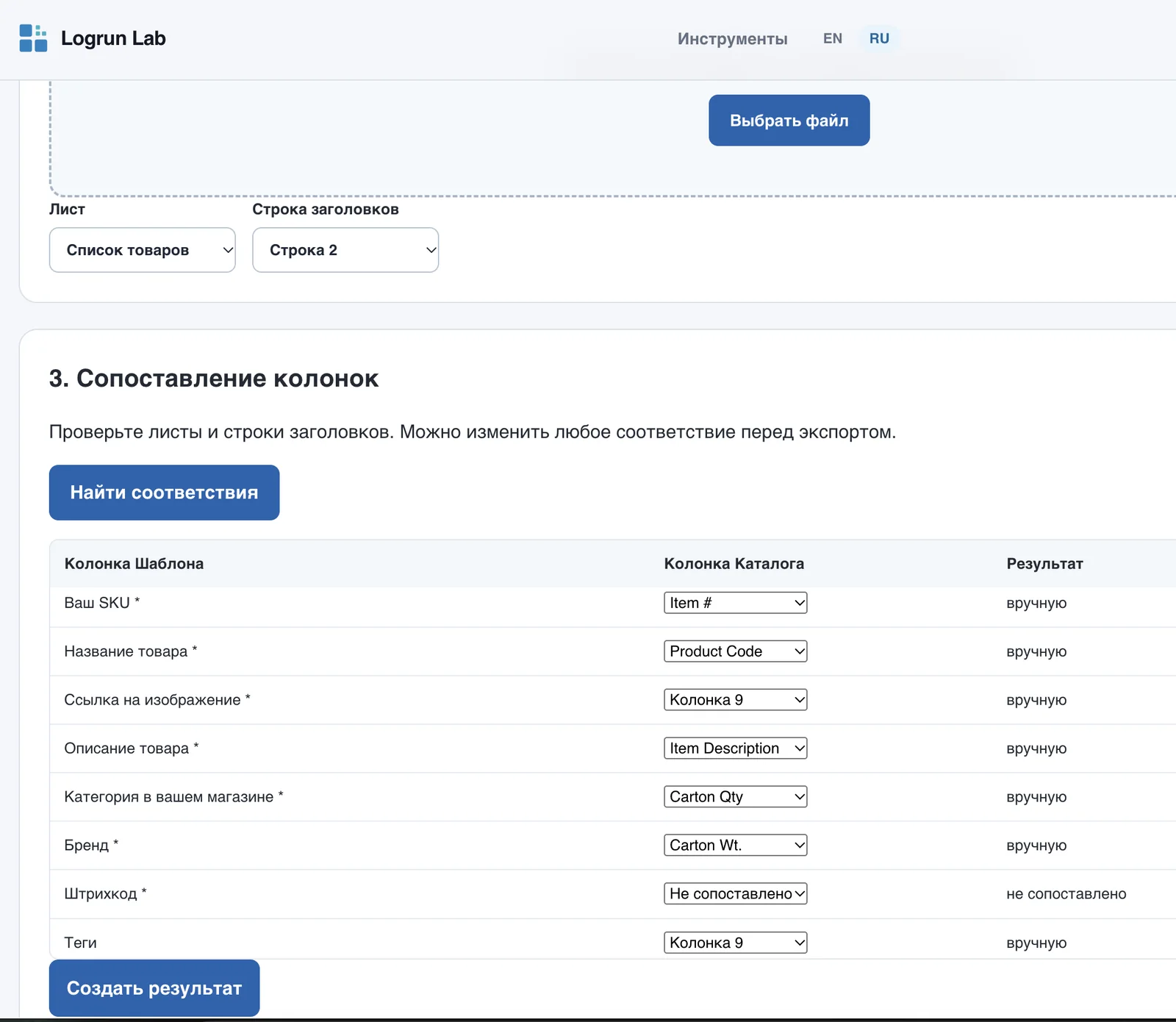Click the Штрихкод * row label
This screenshot has width=1176, height=1022.
(105, 894)
